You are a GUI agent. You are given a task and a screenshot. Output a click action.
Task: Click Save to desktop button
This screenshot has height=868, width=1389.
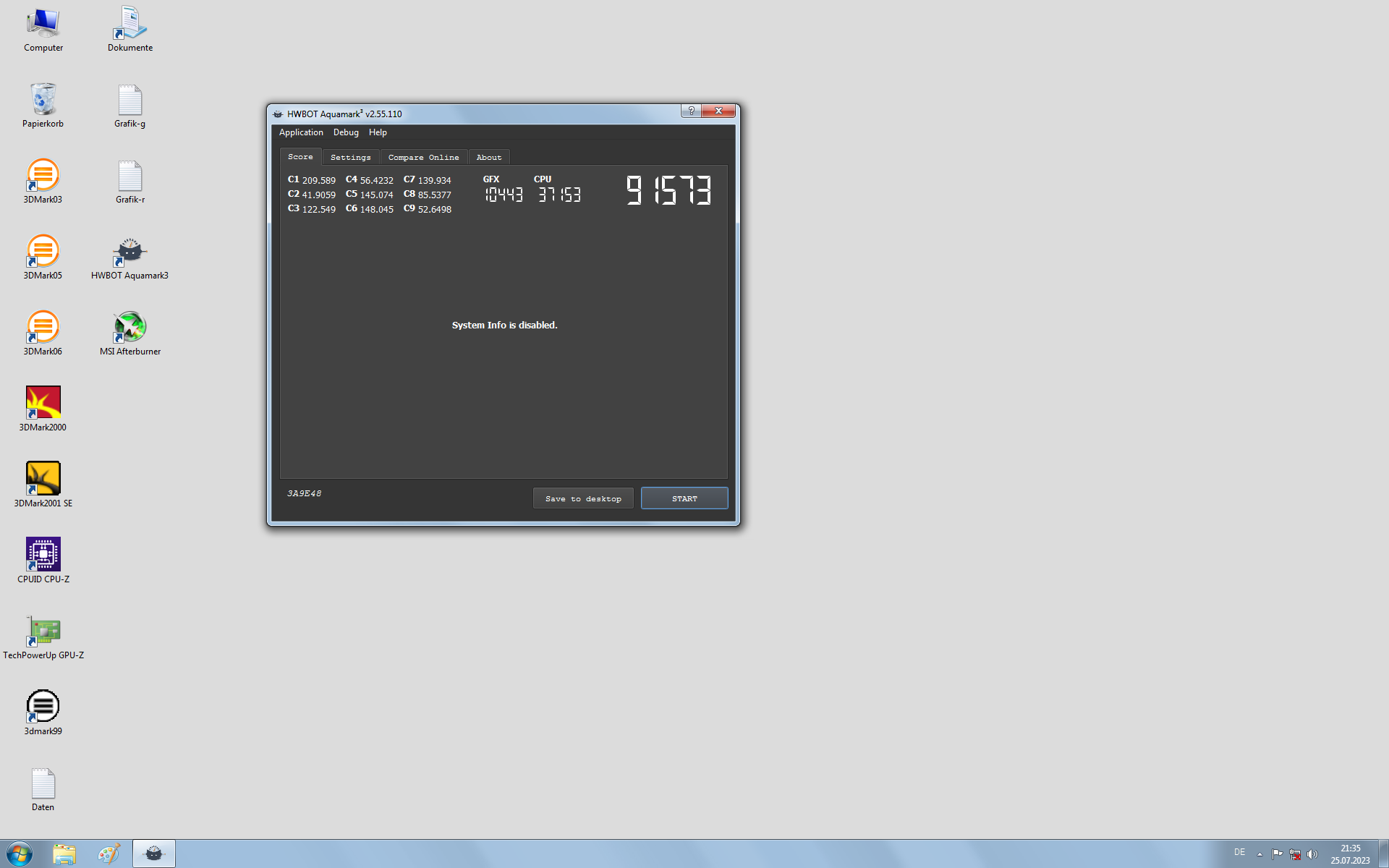point(583,498)
